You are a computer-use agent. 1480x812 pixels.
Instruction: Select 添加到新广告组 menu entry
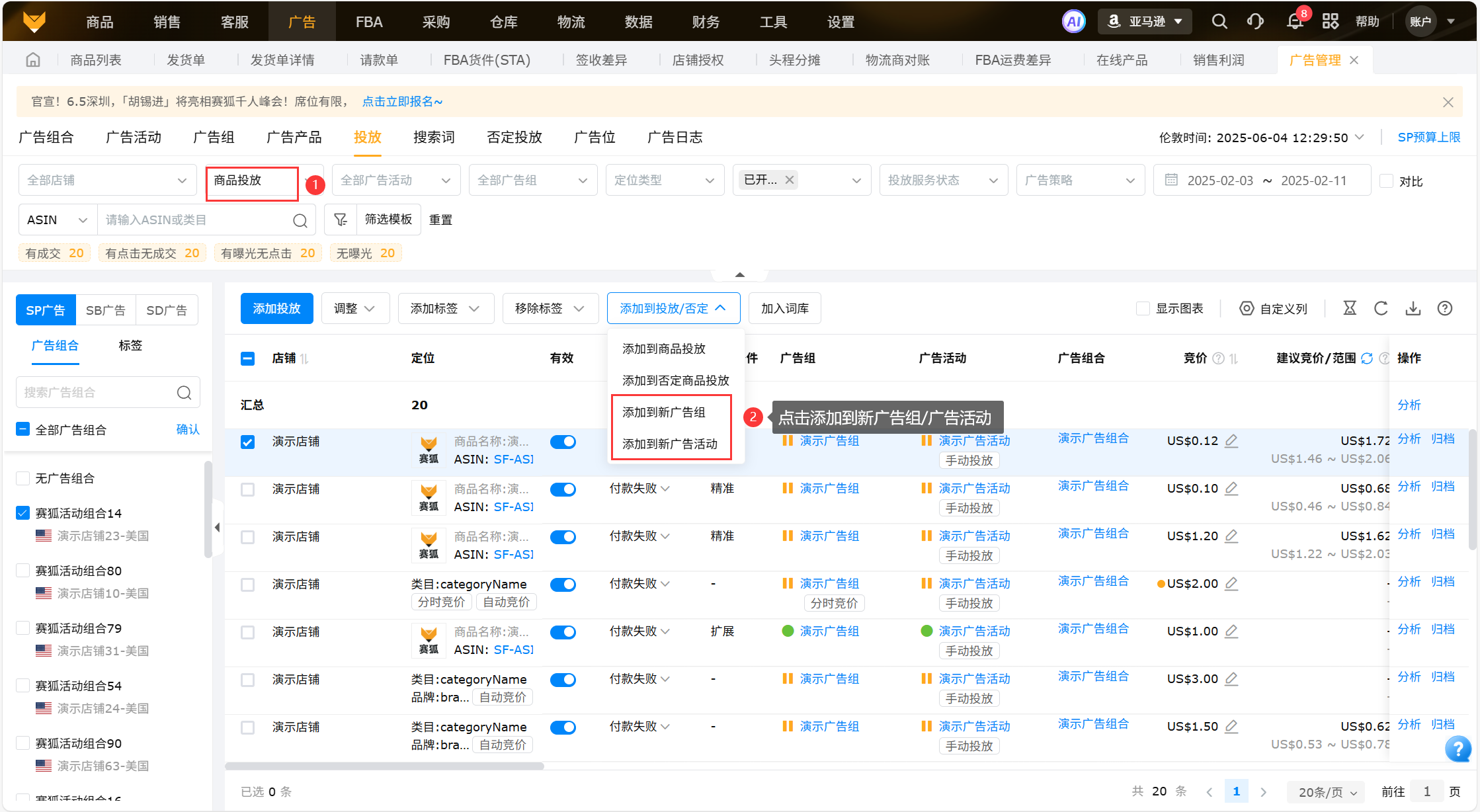click(664, 412)
